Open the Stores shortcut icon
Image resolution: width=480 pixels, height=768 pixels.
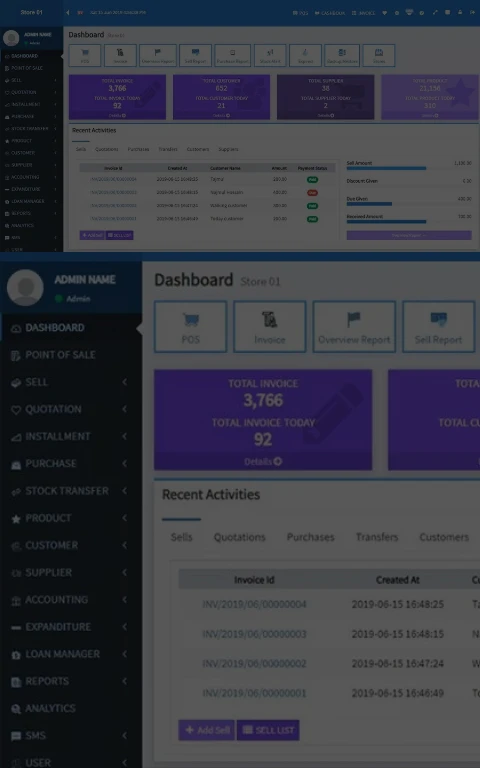pos(379,55)
